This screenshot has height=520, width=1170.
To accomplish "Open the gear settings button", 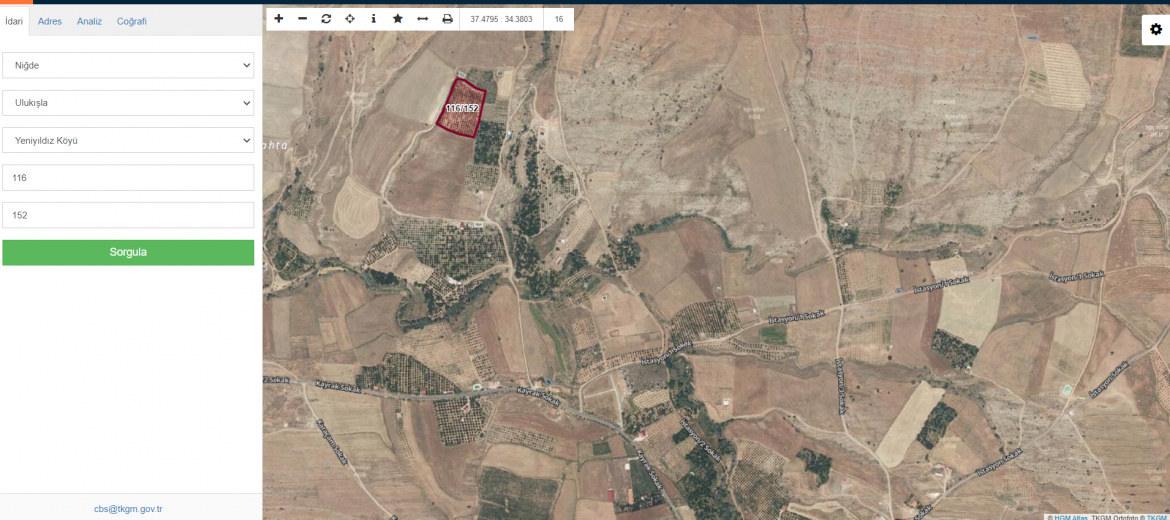I will [x=1155, y=30].
